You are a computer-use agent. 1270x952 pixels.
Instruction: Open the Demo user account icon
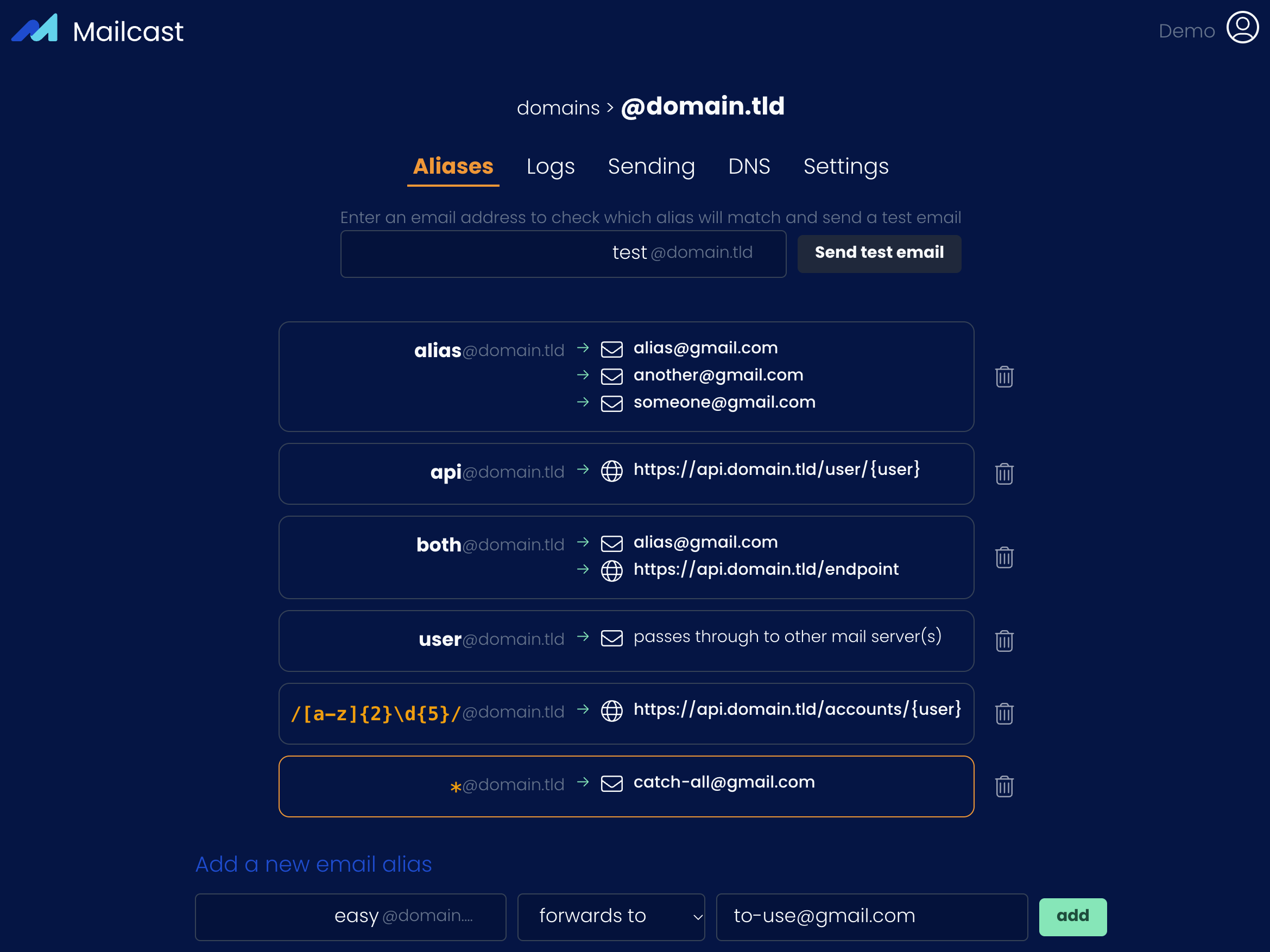1242,28
